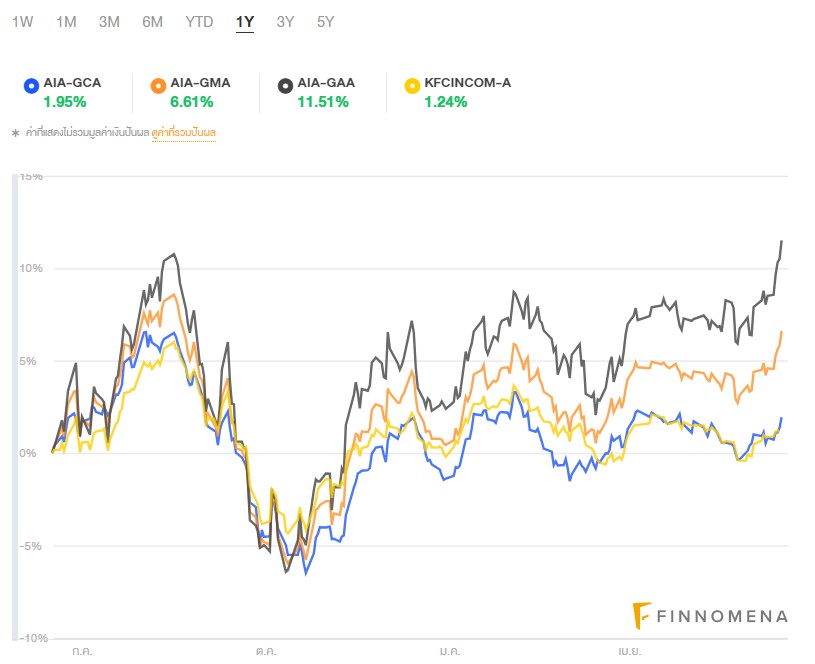This screenshot has width=815, height=664.
Task: Show the 5Y performance range
Action: click(x=325, y=22)
